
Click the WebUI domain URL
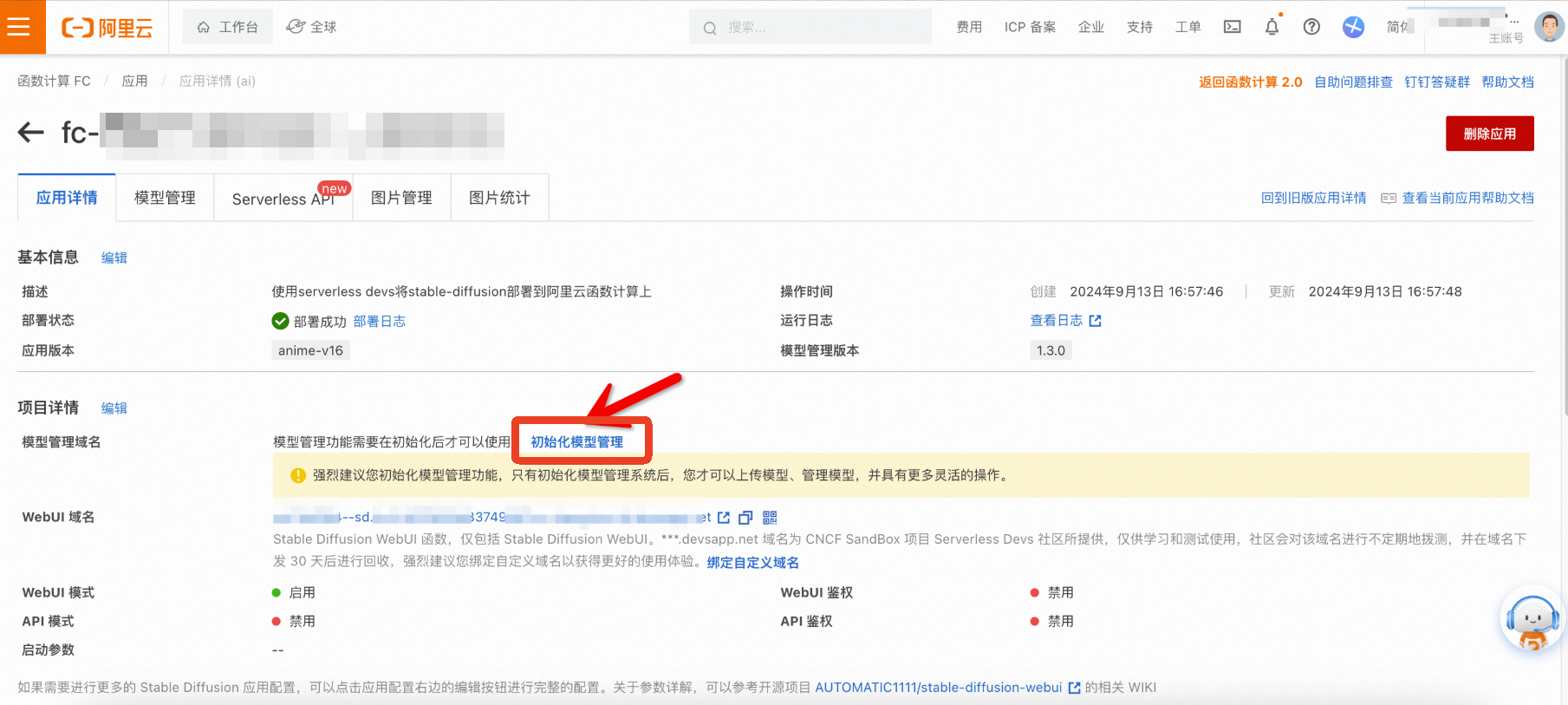point(491,517)
